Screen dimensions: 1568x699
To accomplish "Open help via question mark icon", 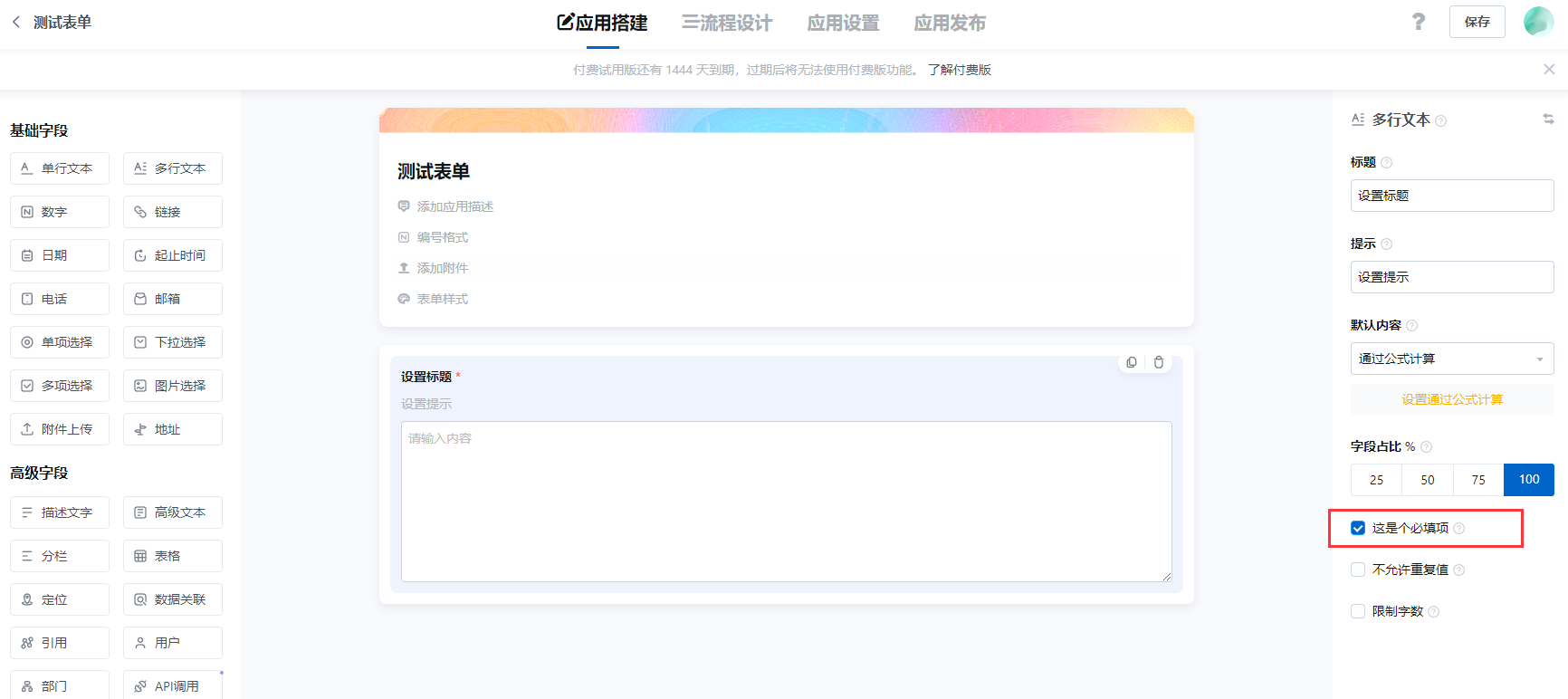I will pos(1419,22).
